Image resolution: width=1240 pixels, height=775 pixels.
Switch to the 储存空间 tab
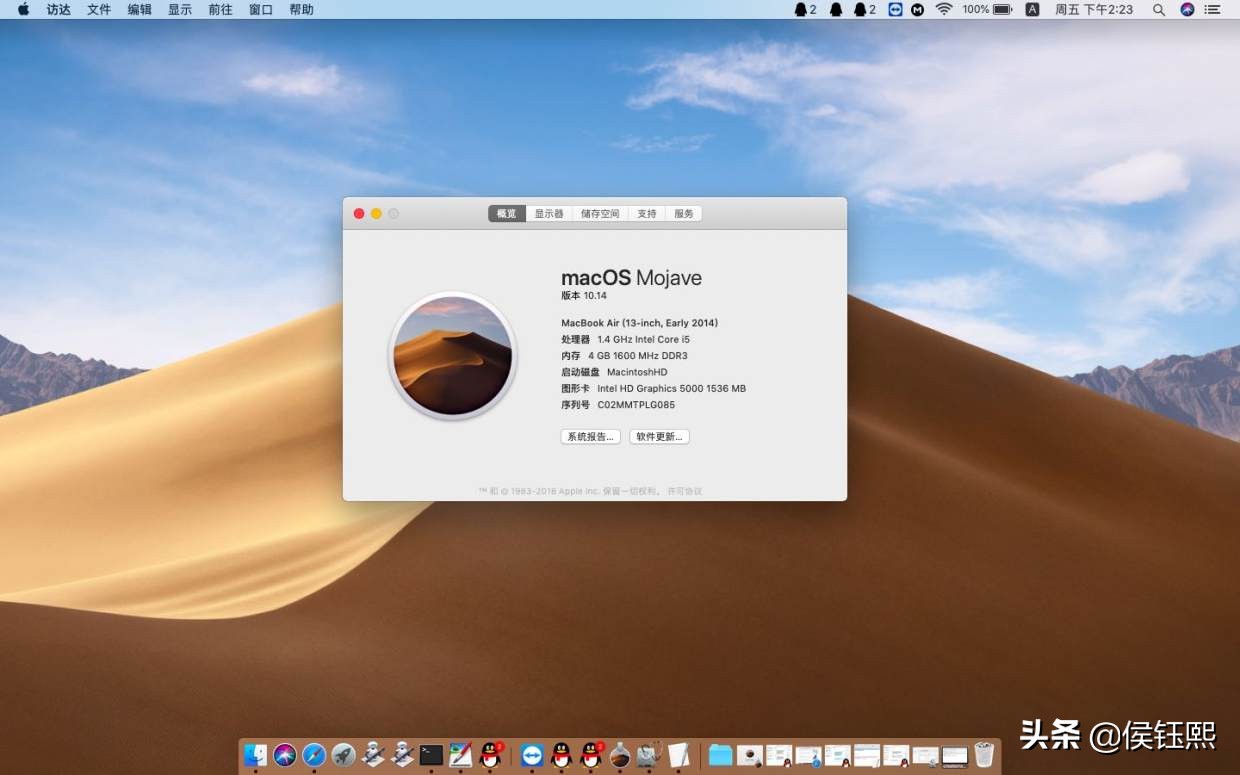coord(599,213)
